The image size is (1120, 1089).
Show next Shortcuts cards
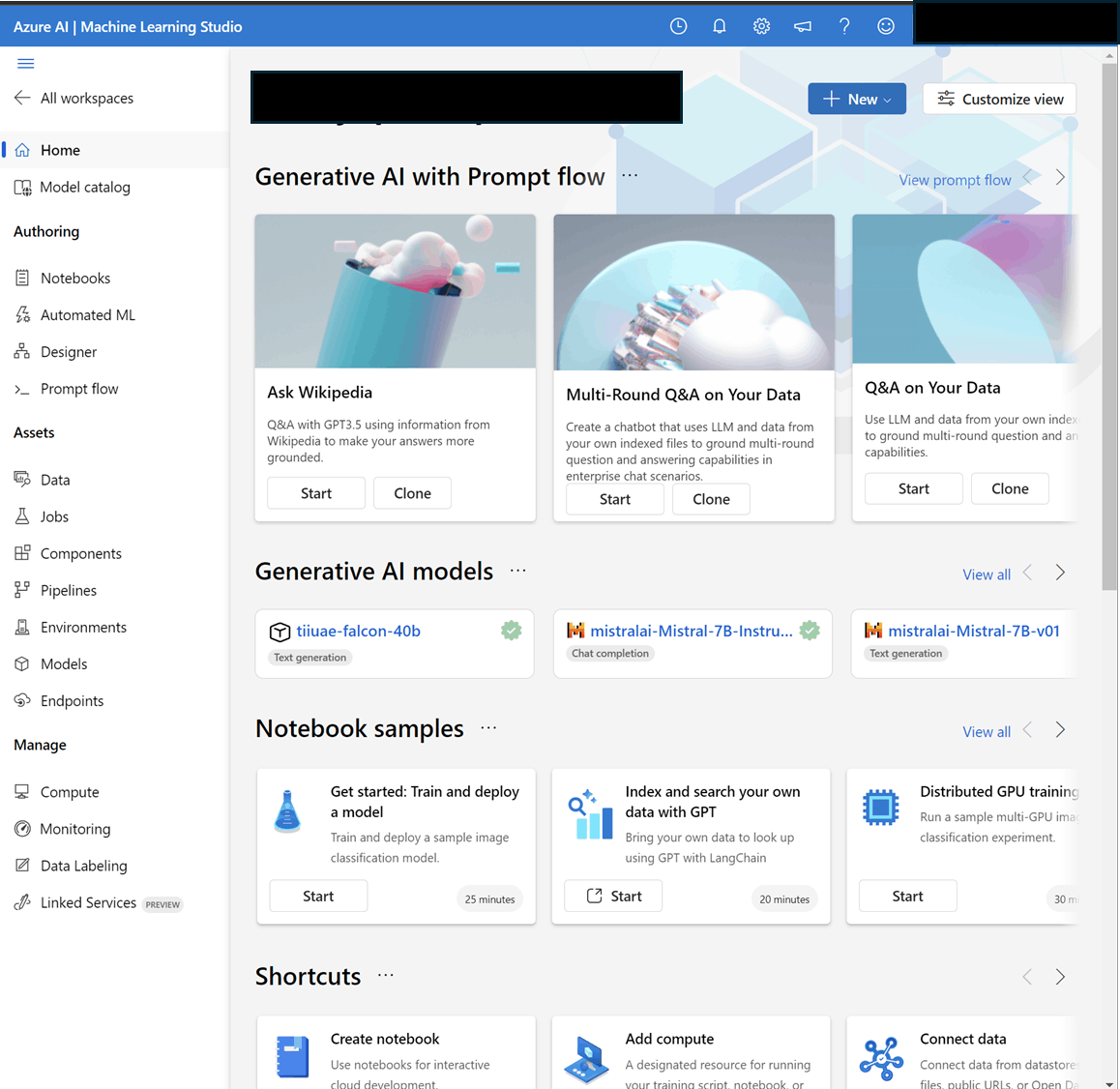point(1060,977)
